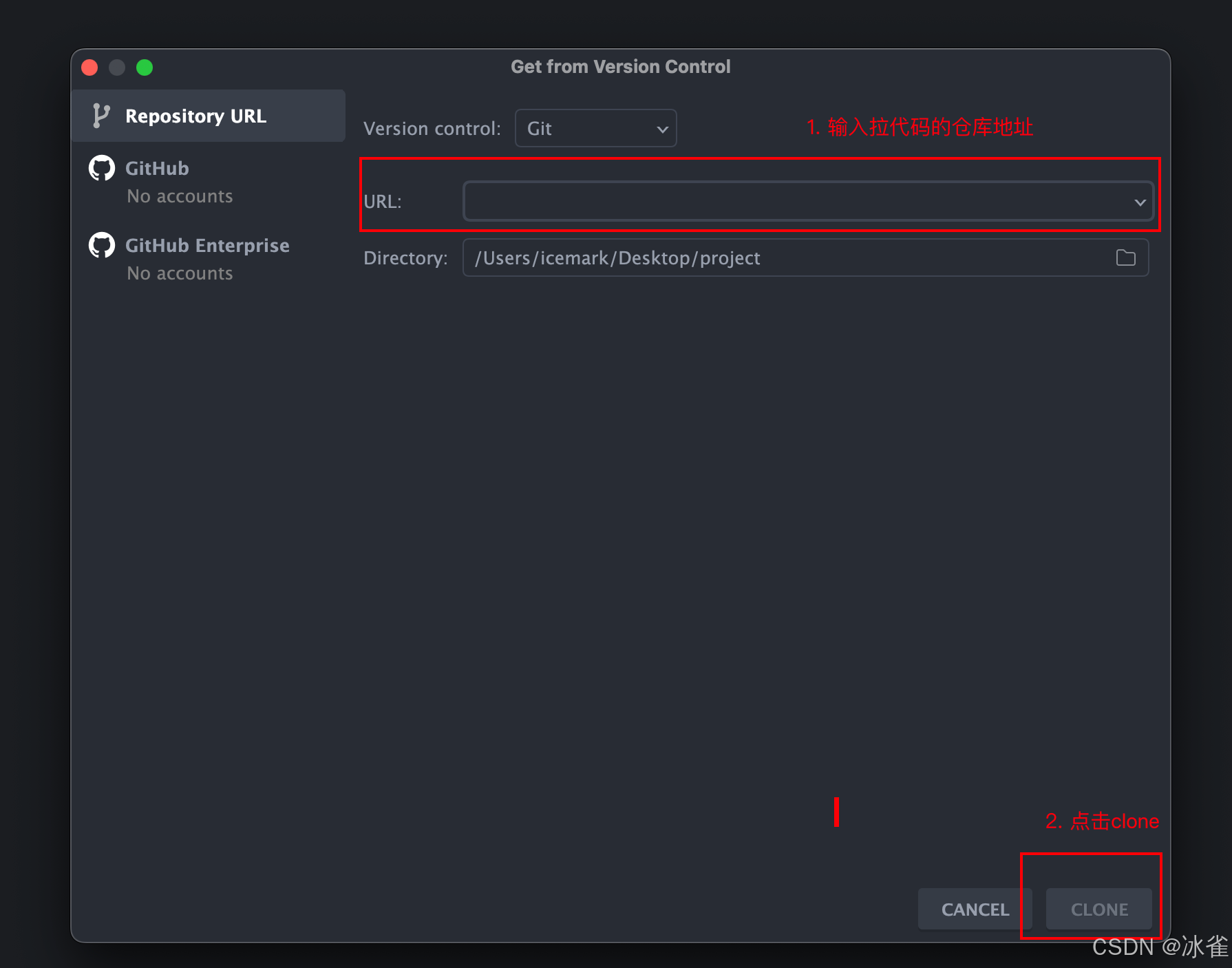
Task: Browse for directory with the folder icon
Action: [1125, 257]
